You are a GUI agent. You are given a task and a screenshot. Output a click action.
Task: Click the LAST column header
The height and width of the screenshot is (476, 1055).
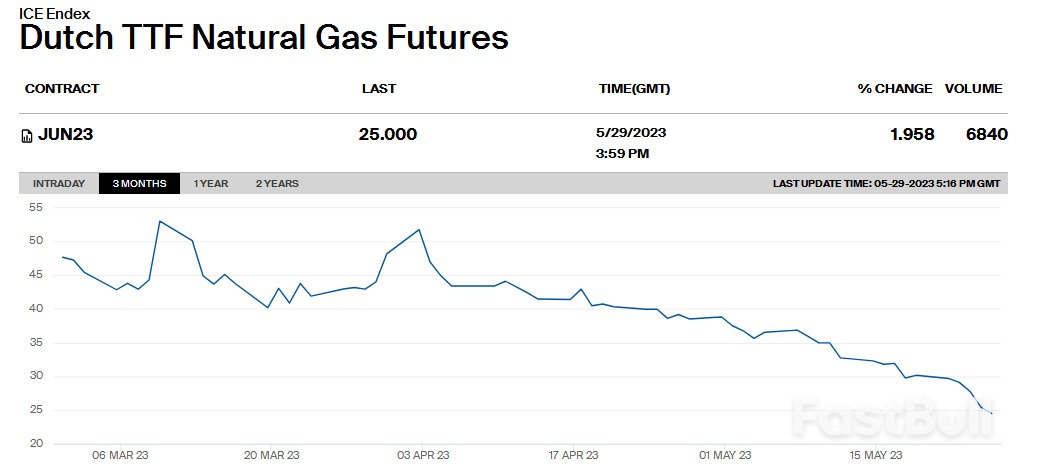coord(379,88)
